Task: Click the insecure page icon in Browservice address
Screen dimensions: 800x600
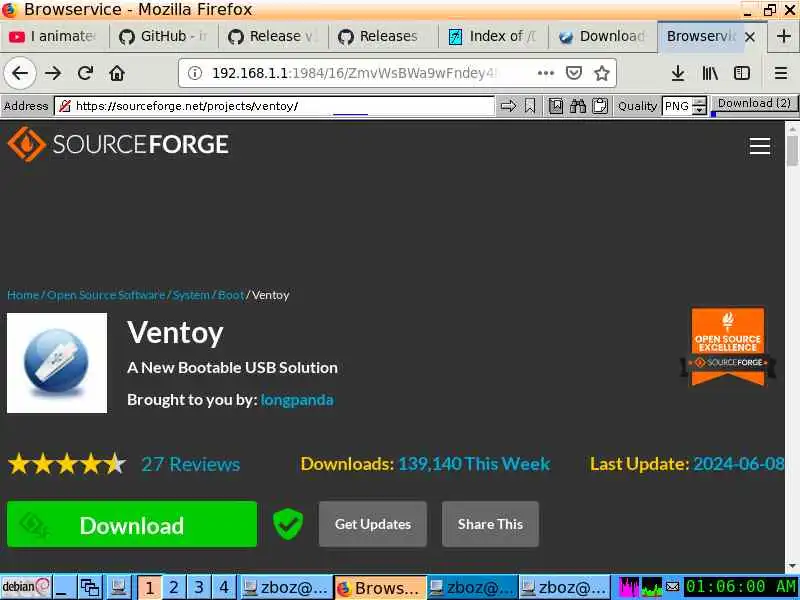Action: pos(65,106)
